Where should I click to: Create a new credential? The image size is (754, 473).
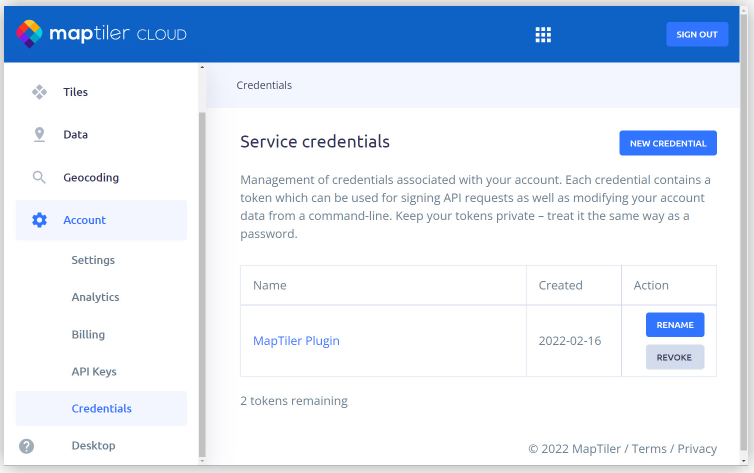pyautogui.click(x=667, y=143)
